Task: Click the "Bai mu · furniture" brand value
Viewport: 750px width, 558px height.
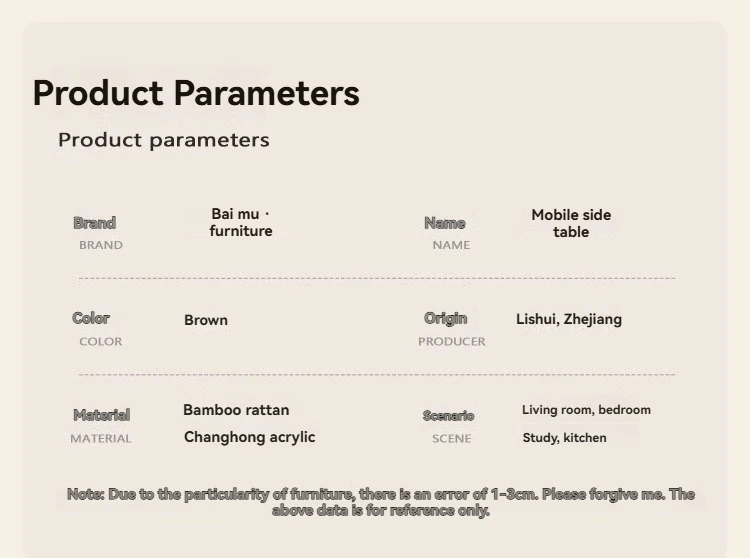Action: tap(241, 222)
